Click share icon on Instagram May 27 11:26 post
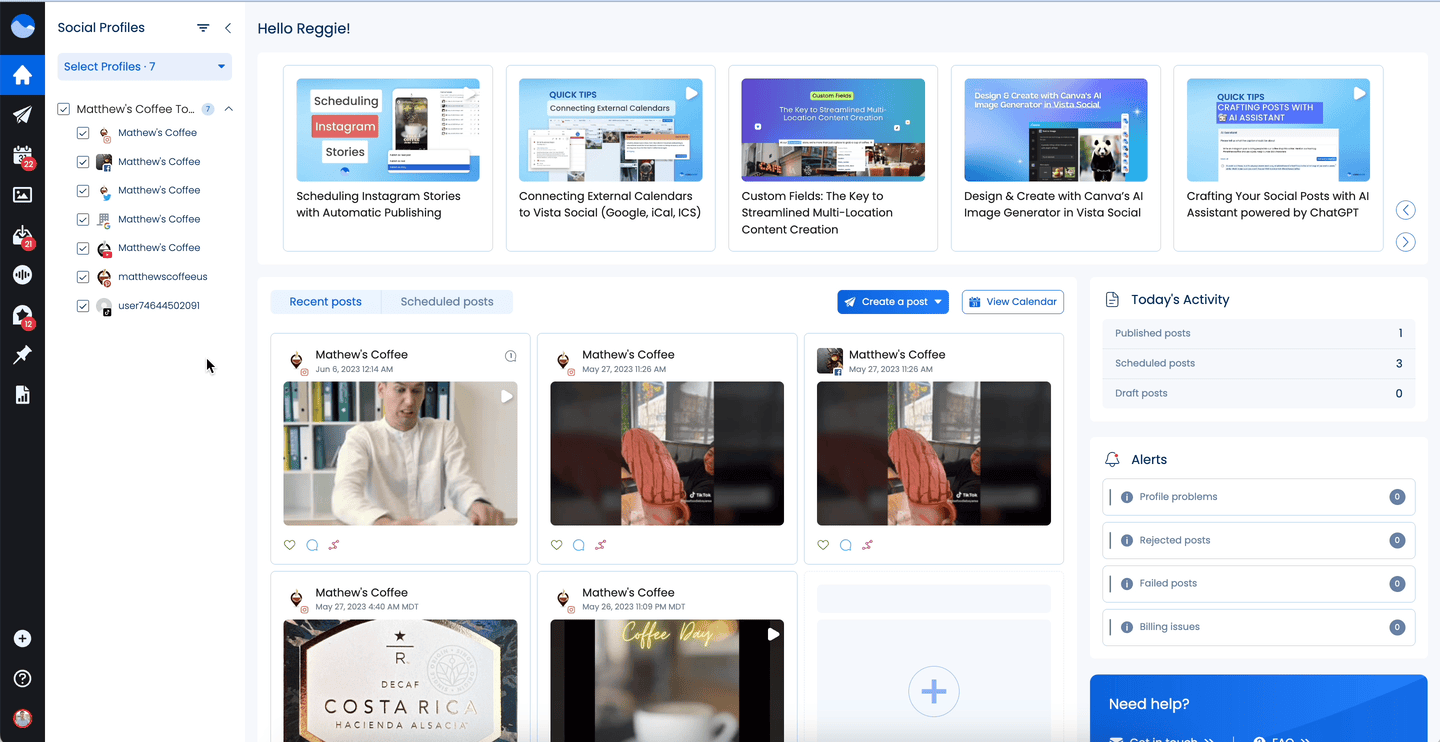This screenshot has height=742, width=1440. 601,545
